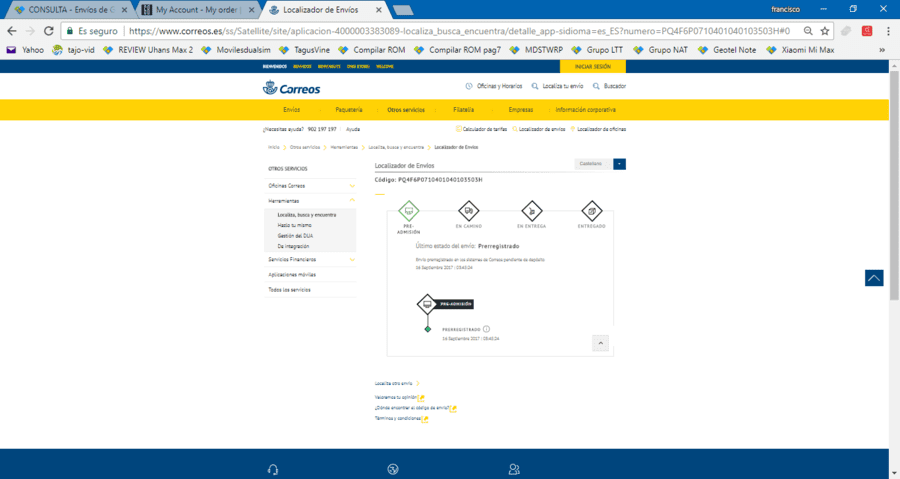
Task: Click the green Prerregistrado timeline dot
Action: (428, 329)
